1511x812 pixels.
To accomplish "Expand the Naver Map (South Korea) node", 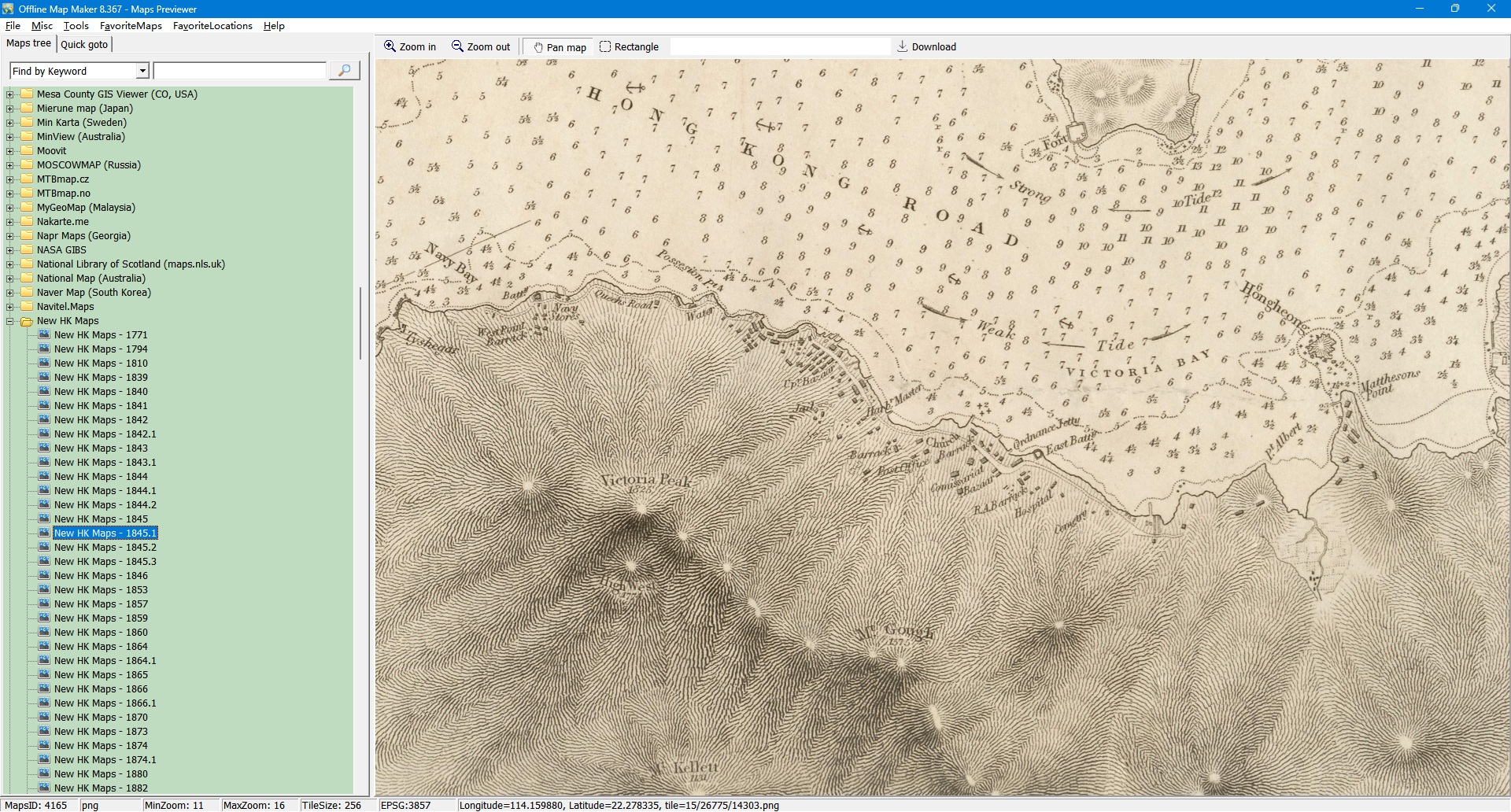I will pyautogui.click(x=10, y=293).
